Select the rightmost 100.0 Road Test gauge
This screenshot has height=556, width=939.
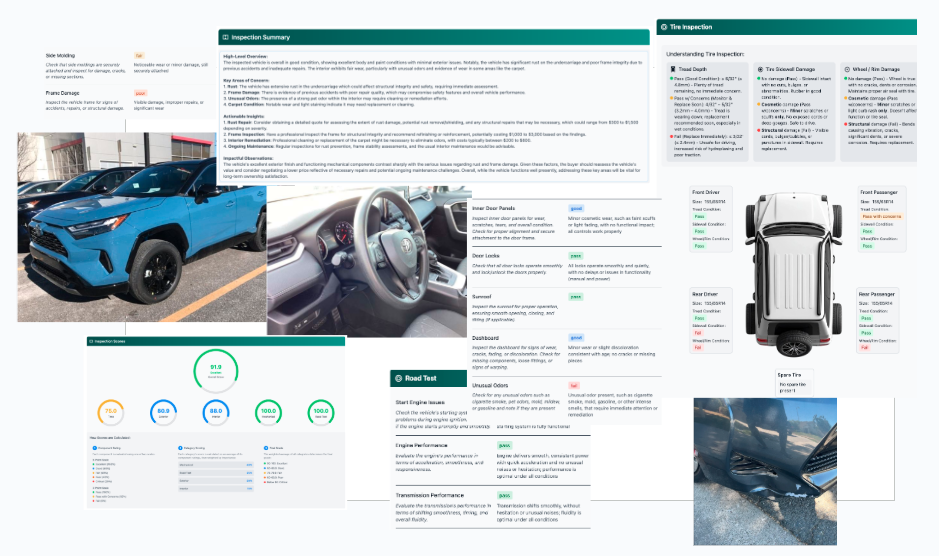[x=321, y=412]
